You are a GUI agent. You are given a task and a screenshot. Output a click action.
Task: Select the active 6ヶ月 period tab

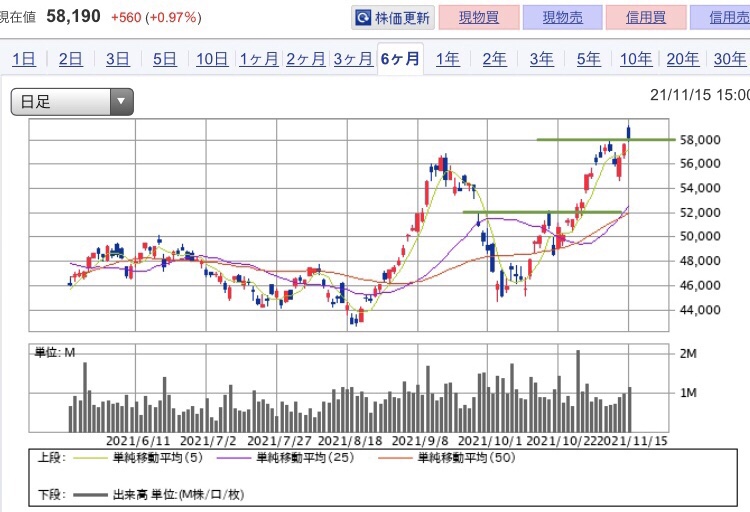tap(400, 59)
